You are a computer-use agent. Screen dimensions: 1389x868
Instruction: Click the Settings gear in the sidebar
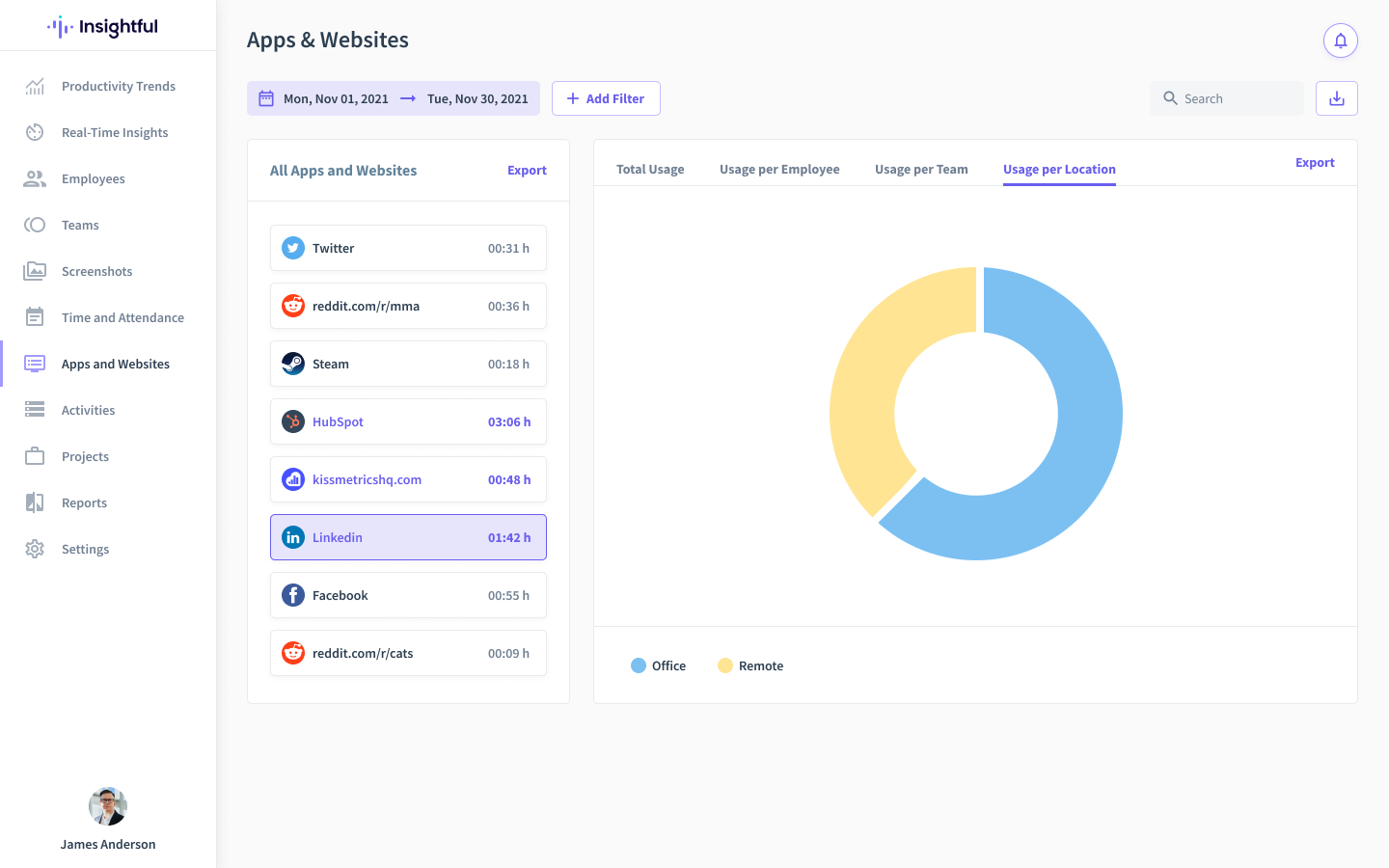pyautogui.click(x=35, y=549)
